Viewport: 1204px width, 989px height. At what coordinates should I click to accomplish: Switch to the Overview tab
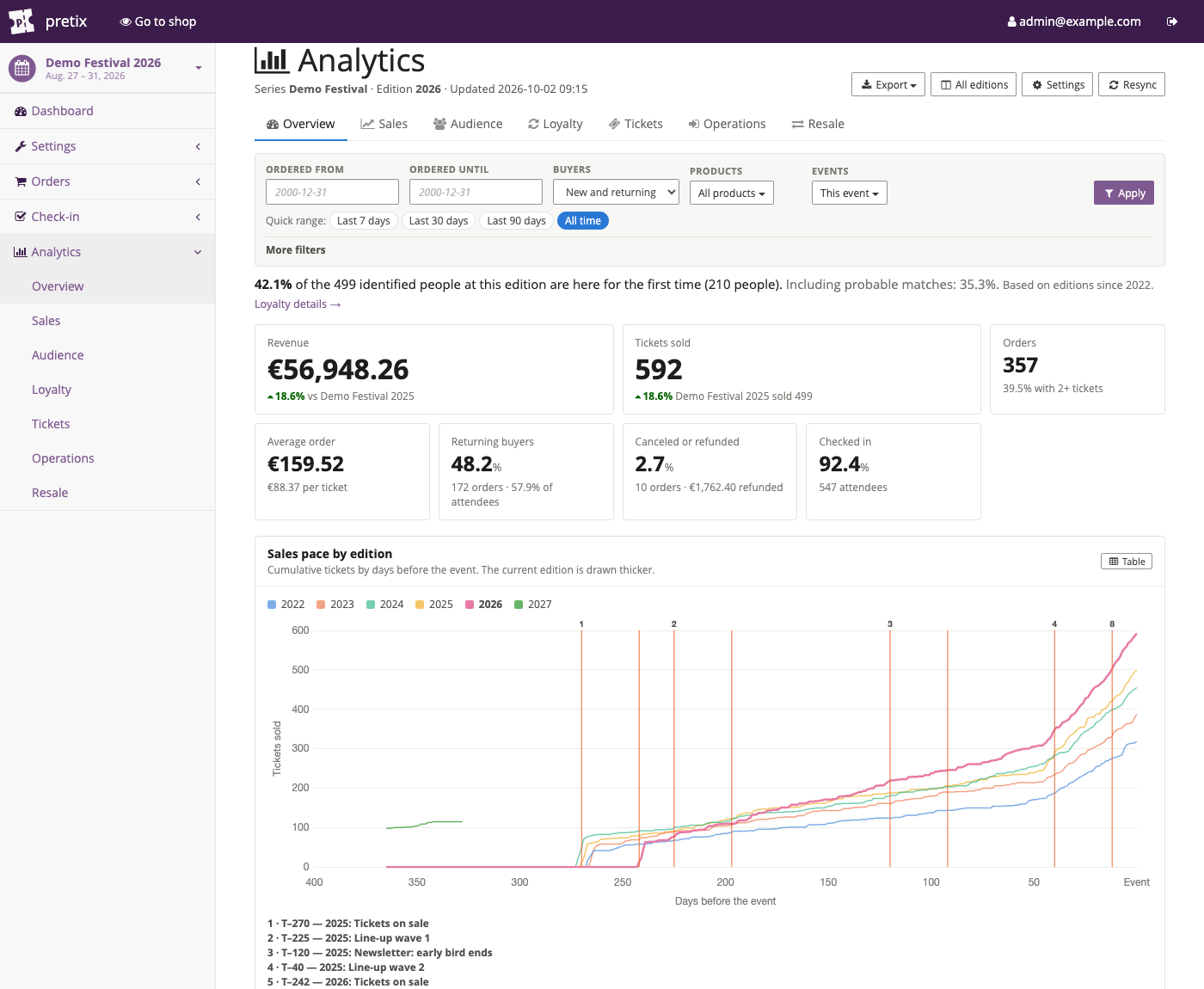301,124
